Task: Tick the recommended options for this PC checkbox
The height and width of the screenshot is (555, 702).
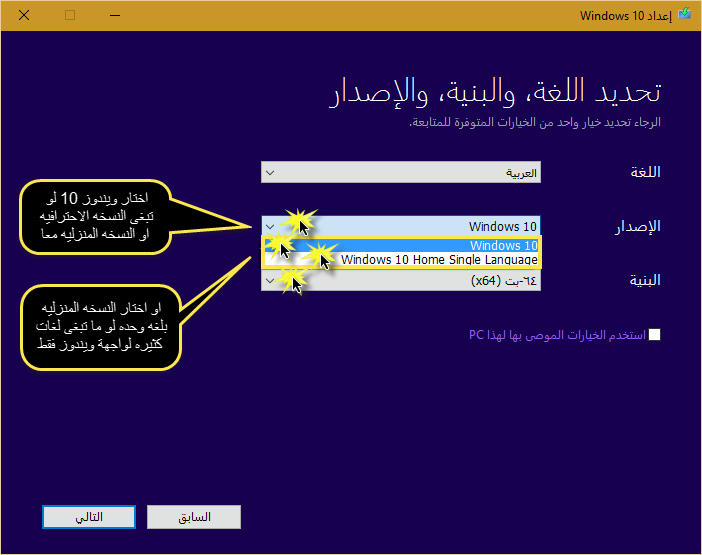Action: [x=655, y=334]
